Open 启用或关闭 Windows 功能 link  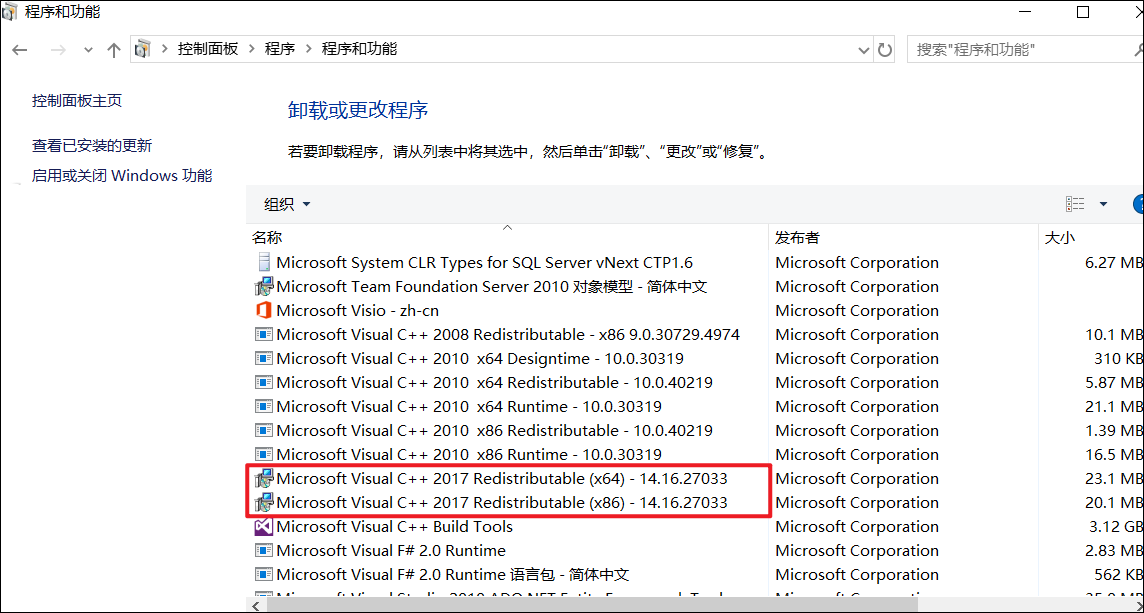122,176
